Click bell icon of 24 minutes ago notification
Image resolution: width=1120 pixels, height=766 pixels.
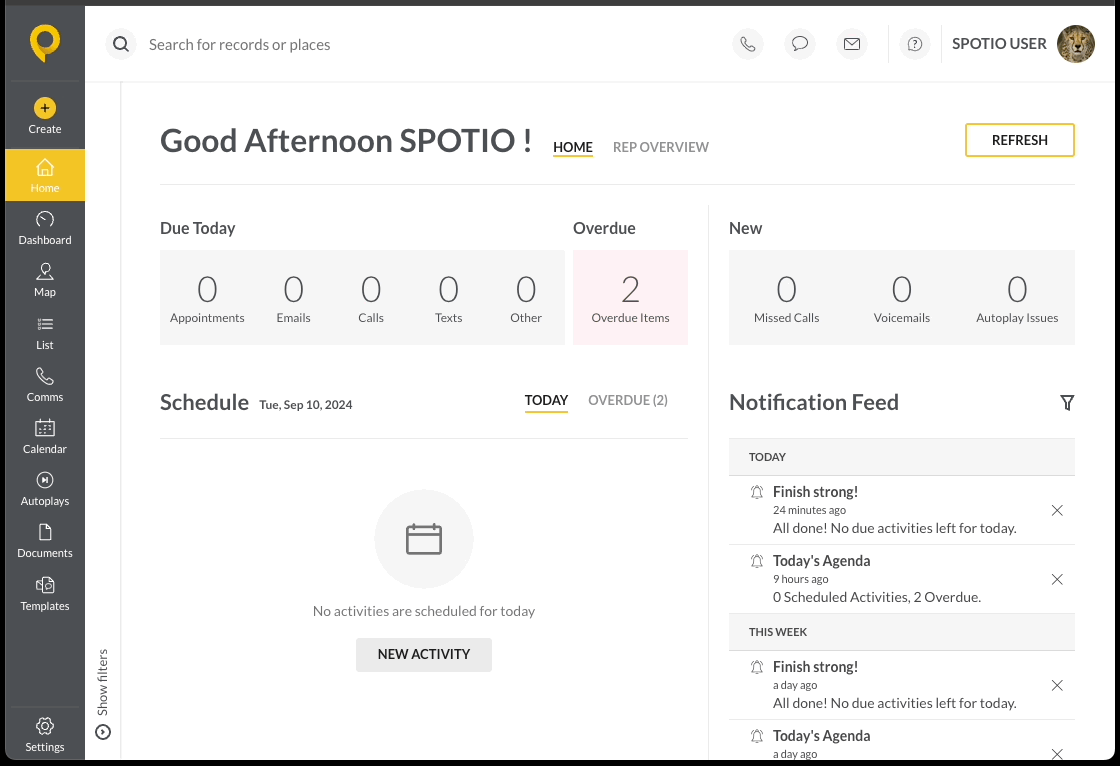tap(756, 492)
